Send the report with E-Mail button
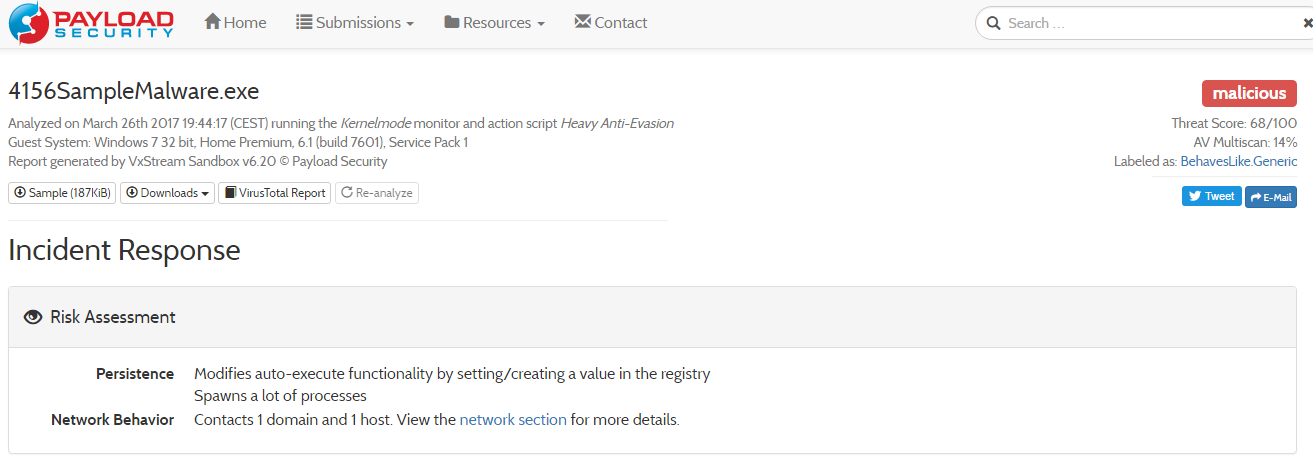The width and height of the screenshot is (1313, 474). (x=1270, y=197)
